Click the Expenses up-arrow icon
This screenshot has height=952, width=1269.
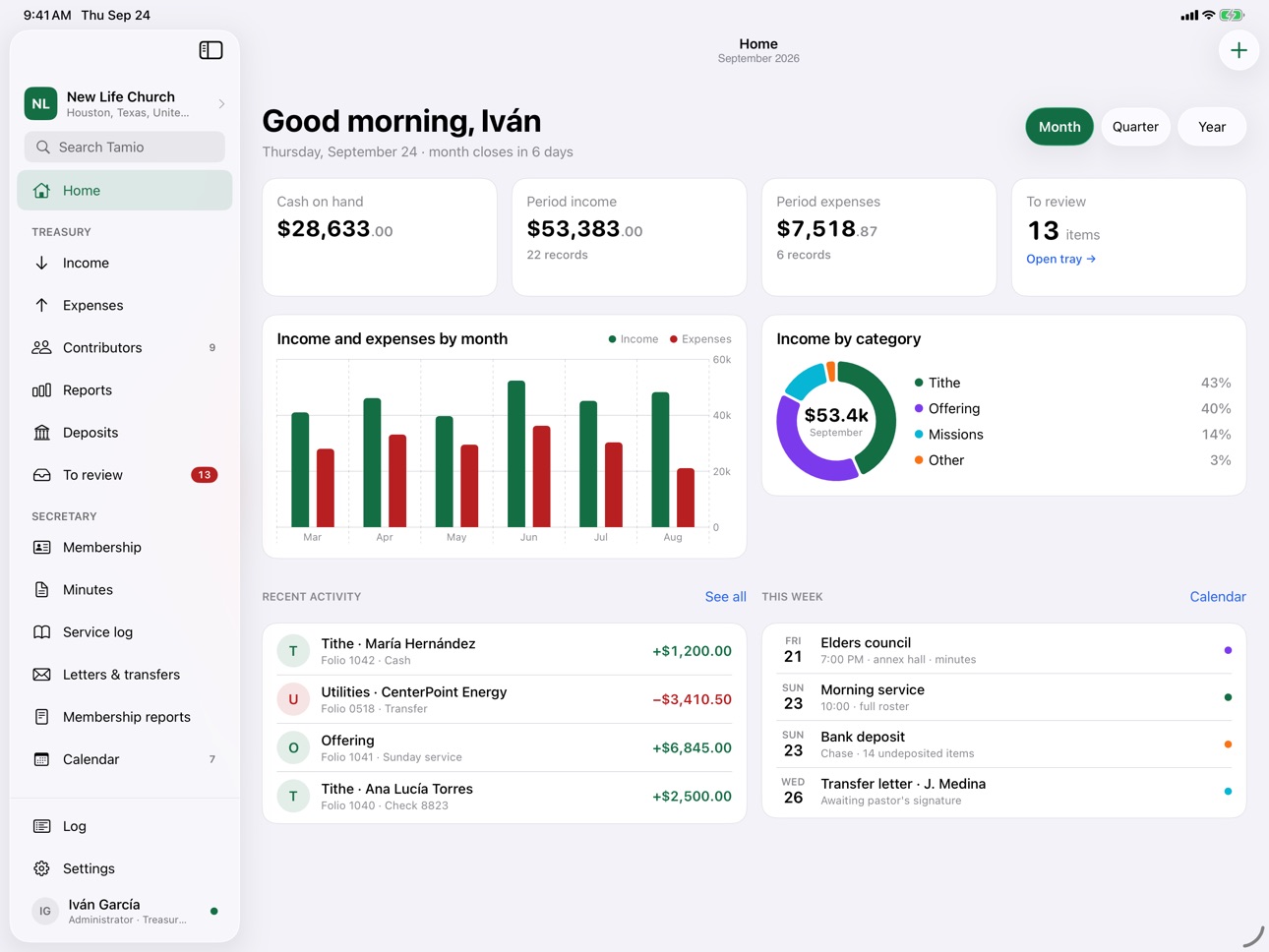click(41, 305)
